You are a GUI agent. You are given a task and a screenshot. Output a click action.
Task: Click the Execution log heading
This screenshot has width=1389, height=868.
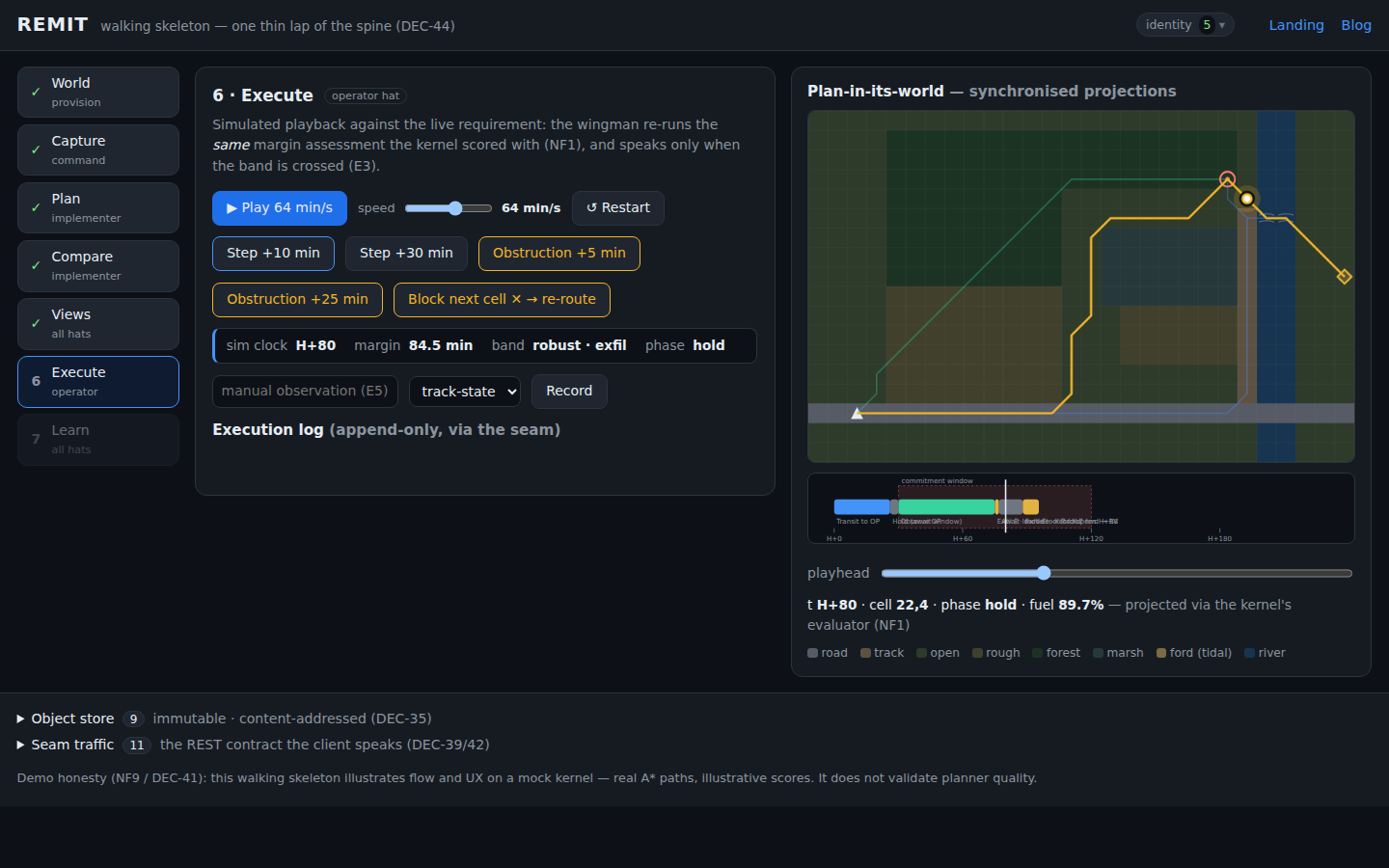pyautogui.click(x=386, y=430)
